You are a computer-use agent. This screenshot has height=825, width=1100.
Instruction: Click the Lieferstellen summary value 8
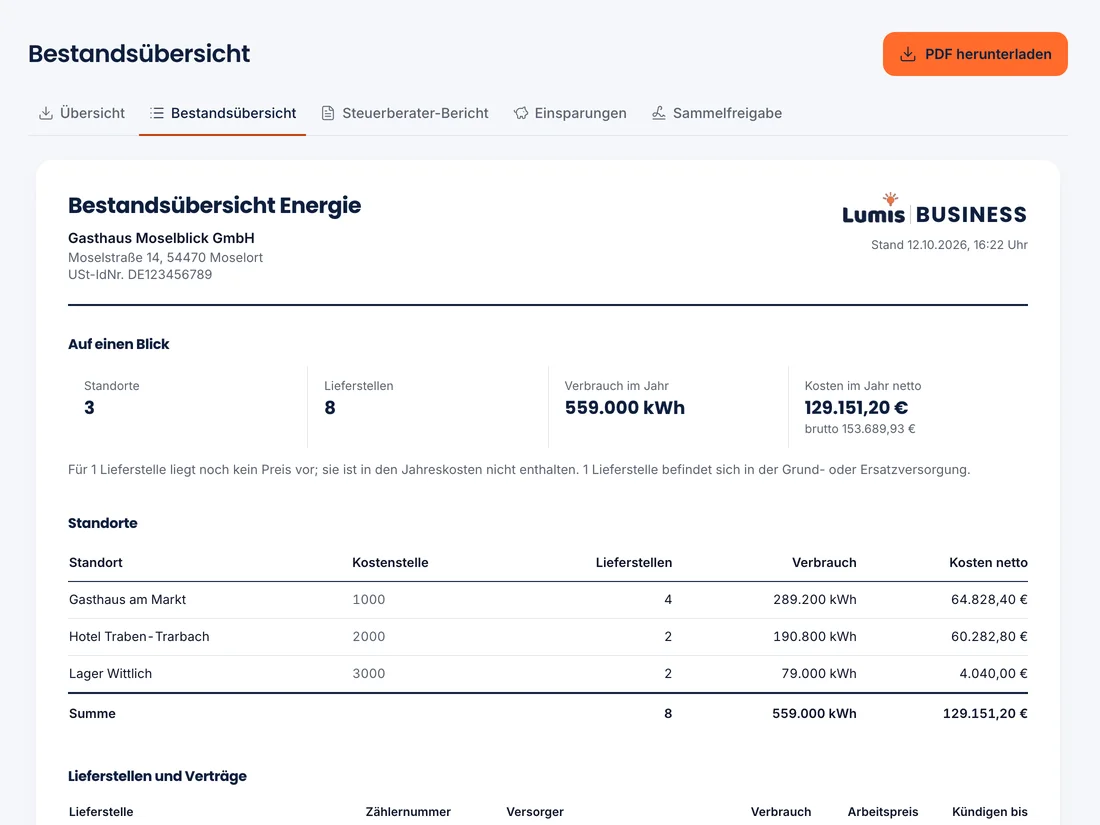(330, 408)
